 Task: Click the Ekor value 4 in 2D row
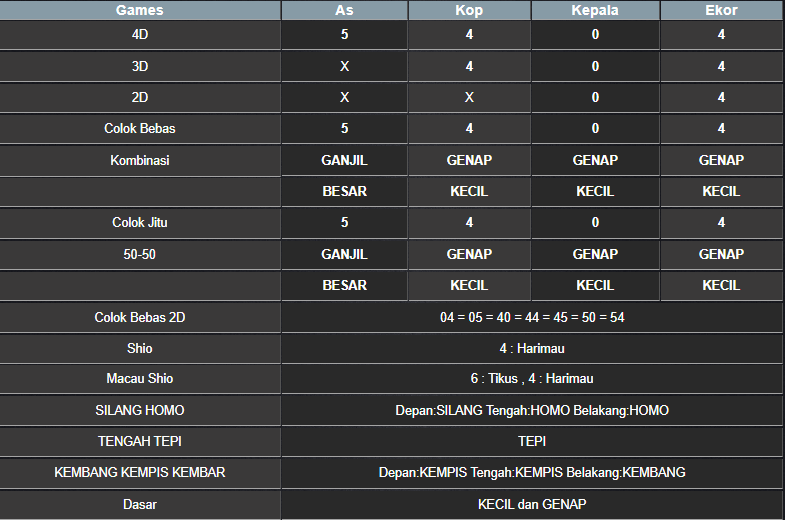(x=721, y=97)
